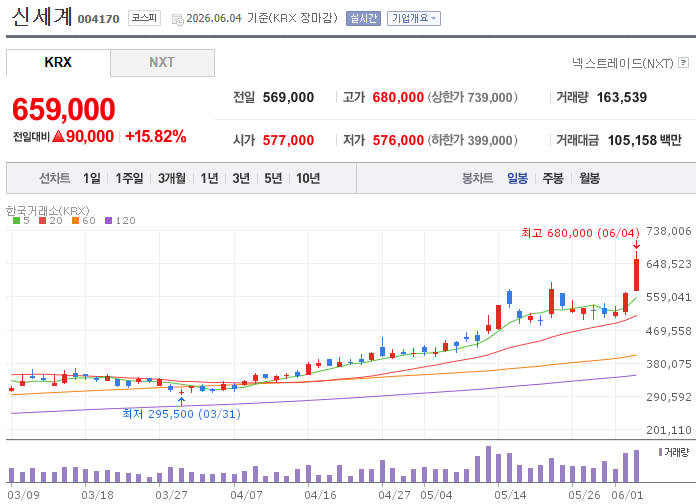Open the 기업개요 dropdown
The height and width of the screenshot is (504, 696).
pos(414,18)
